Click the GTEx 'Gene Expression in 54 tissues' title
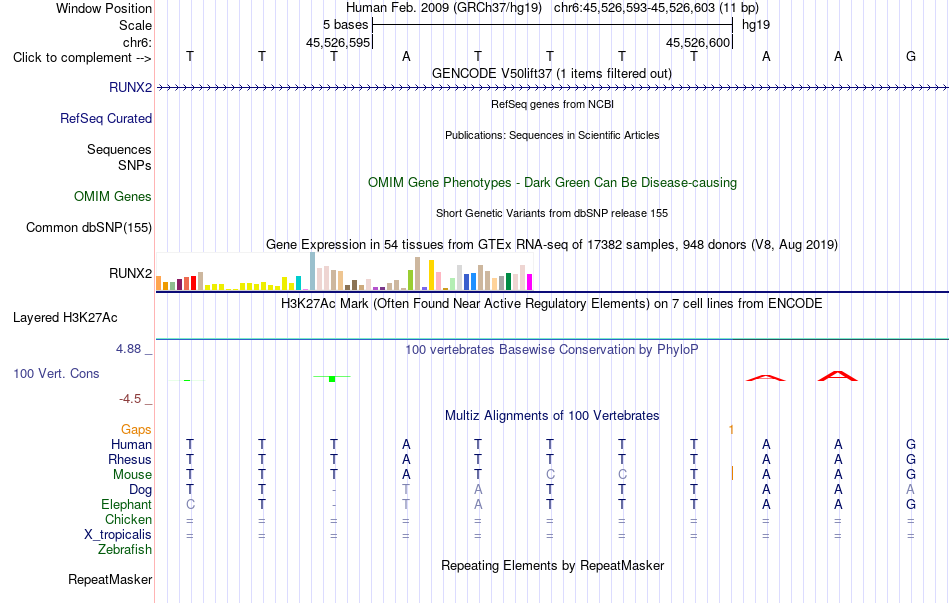Viewport: 950px width, 603px height. (552, 244)
